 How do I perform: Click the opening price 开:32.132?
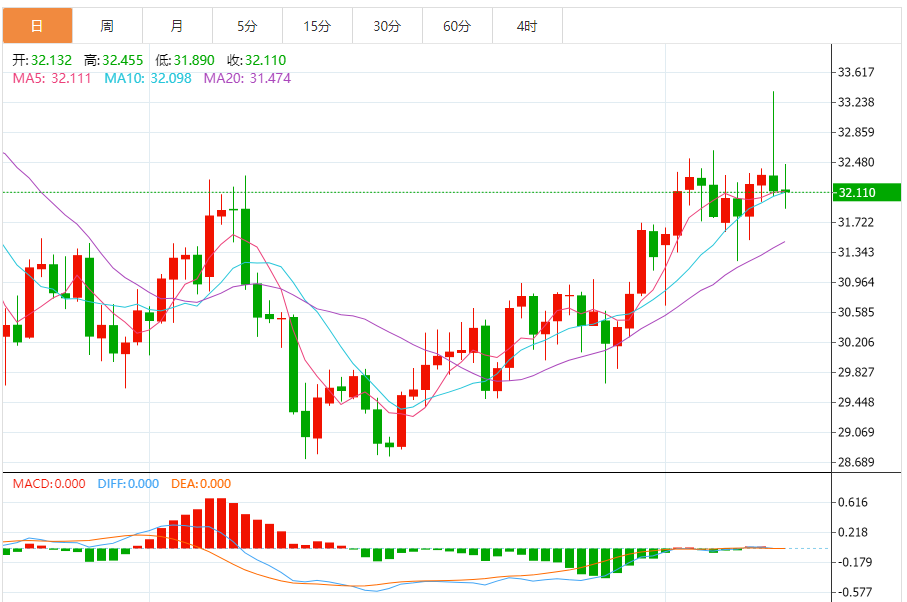pos(42,60)
